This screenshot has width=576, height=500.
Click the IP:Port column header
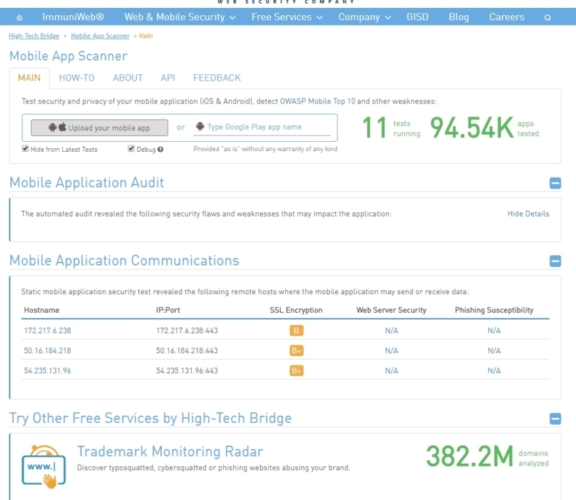[168, 310]
